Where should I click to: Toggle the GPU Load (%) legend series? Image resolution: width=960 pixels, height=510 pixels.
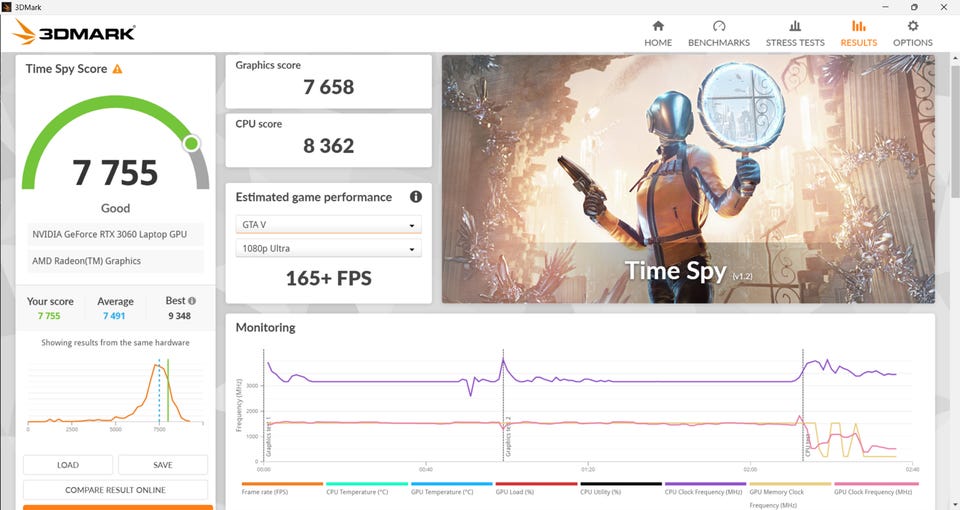[x=536, y=488]
